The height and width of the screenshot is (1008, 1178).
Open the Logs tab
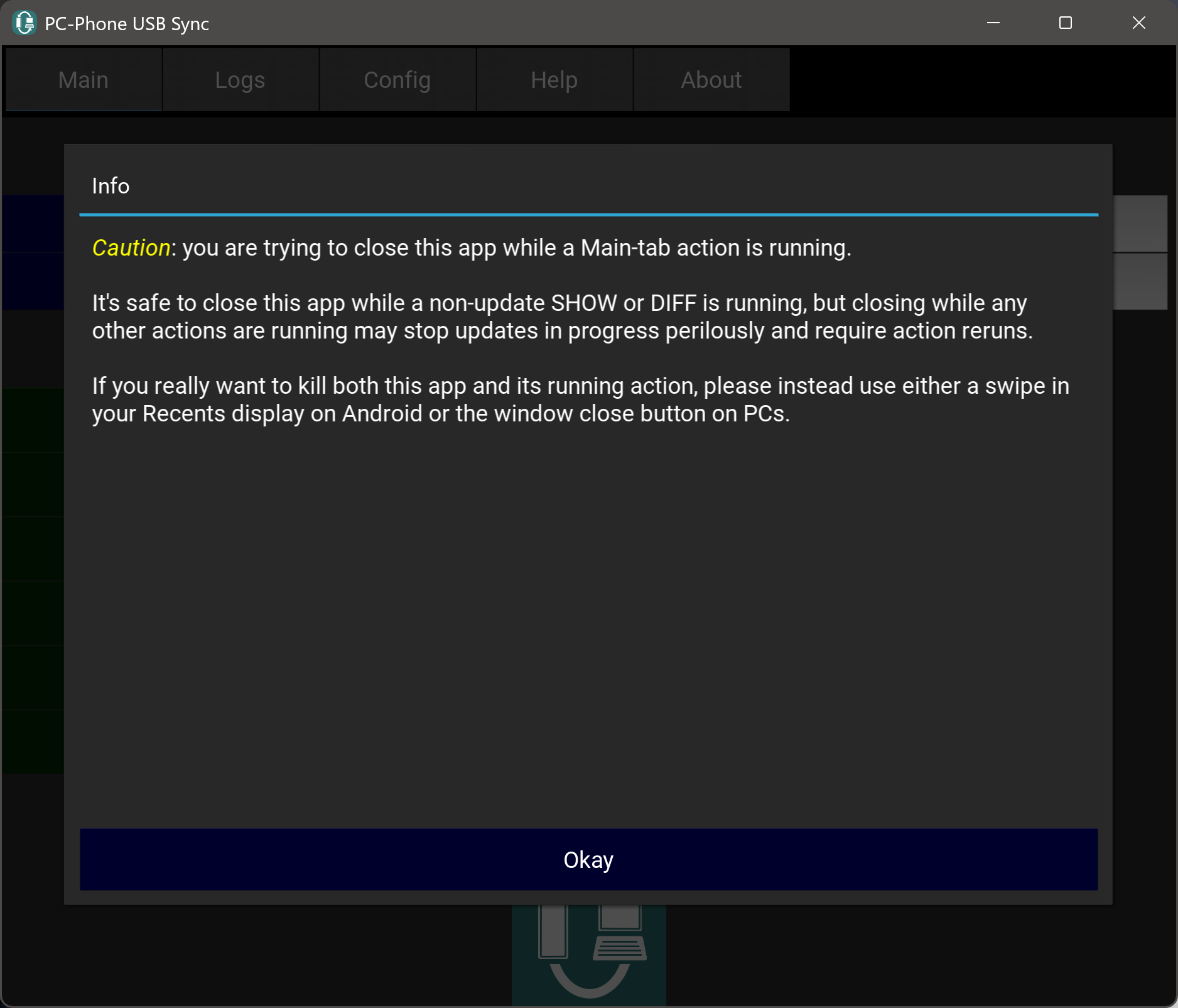[x=240, y=80]
